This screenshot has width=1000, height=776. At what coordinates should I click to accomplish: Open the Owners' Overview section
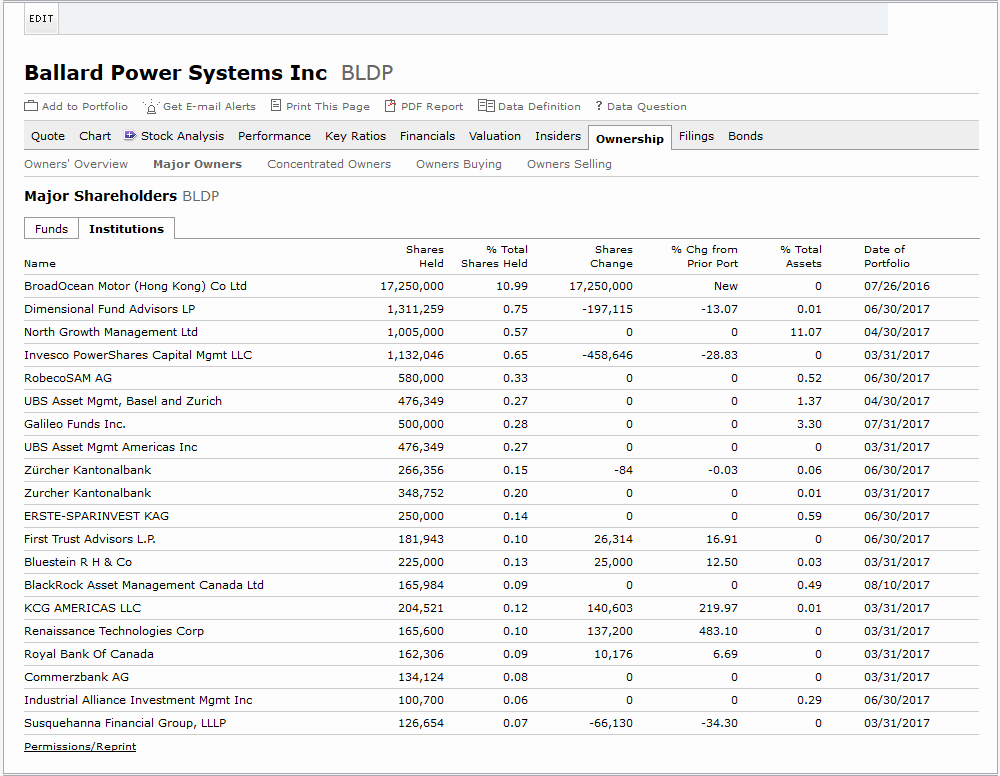click(x=76, y=163)
